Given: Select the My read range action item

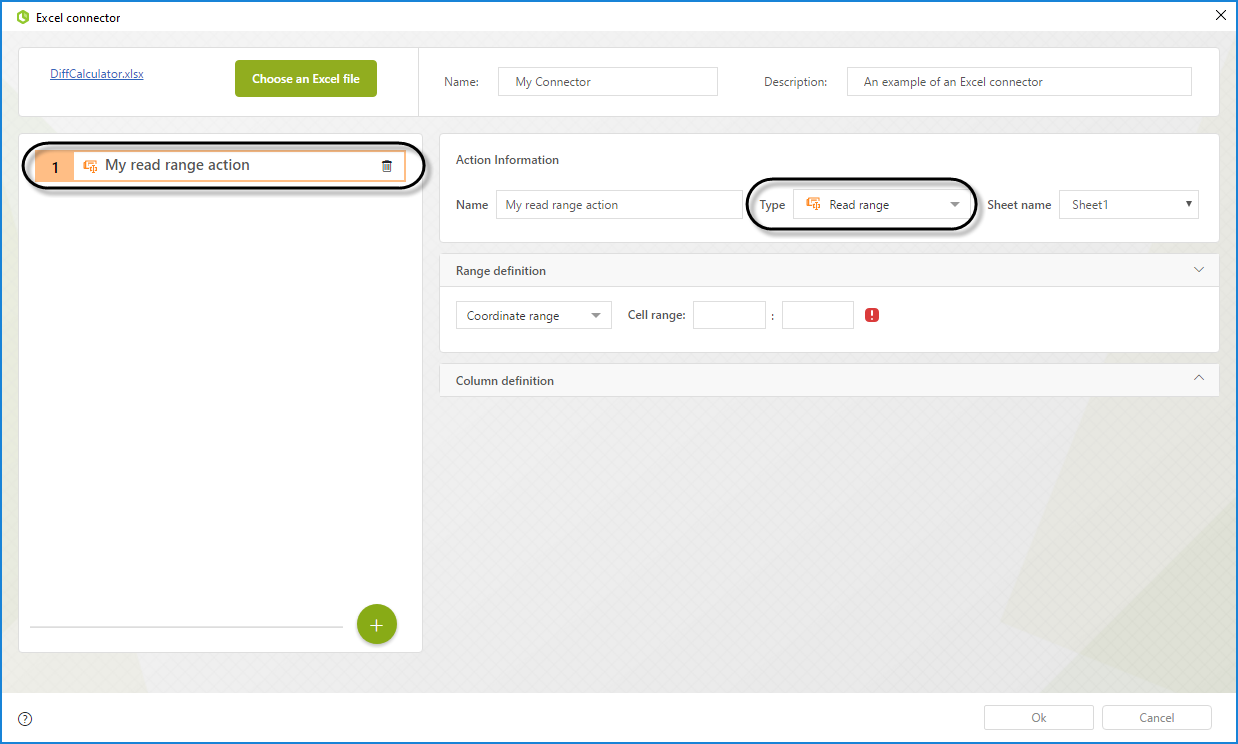Looking at the screenshot, I should click(x=220, y=166).
